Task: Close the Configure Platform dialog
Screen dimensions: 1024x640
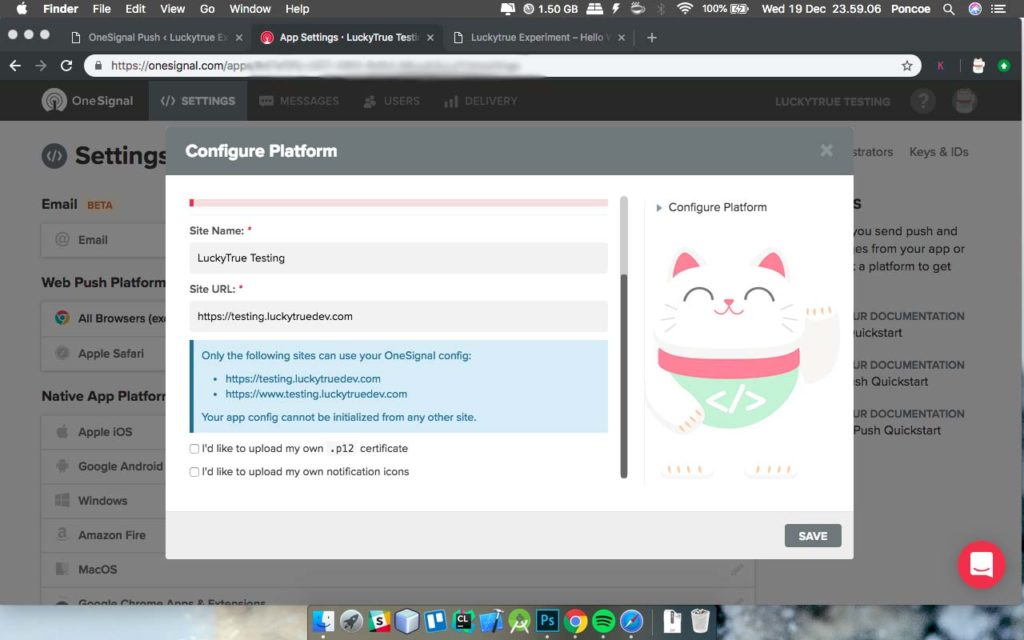Action: 826,151
